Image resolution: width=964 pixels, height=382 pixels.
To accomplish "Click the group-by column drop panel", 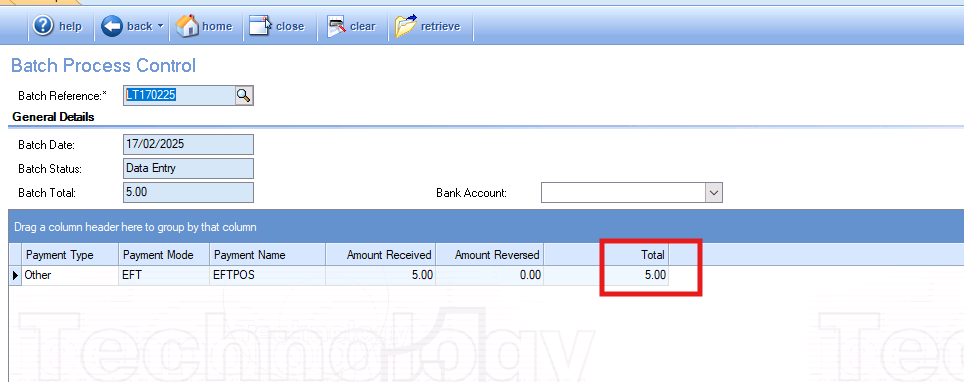I will [486, 226].
